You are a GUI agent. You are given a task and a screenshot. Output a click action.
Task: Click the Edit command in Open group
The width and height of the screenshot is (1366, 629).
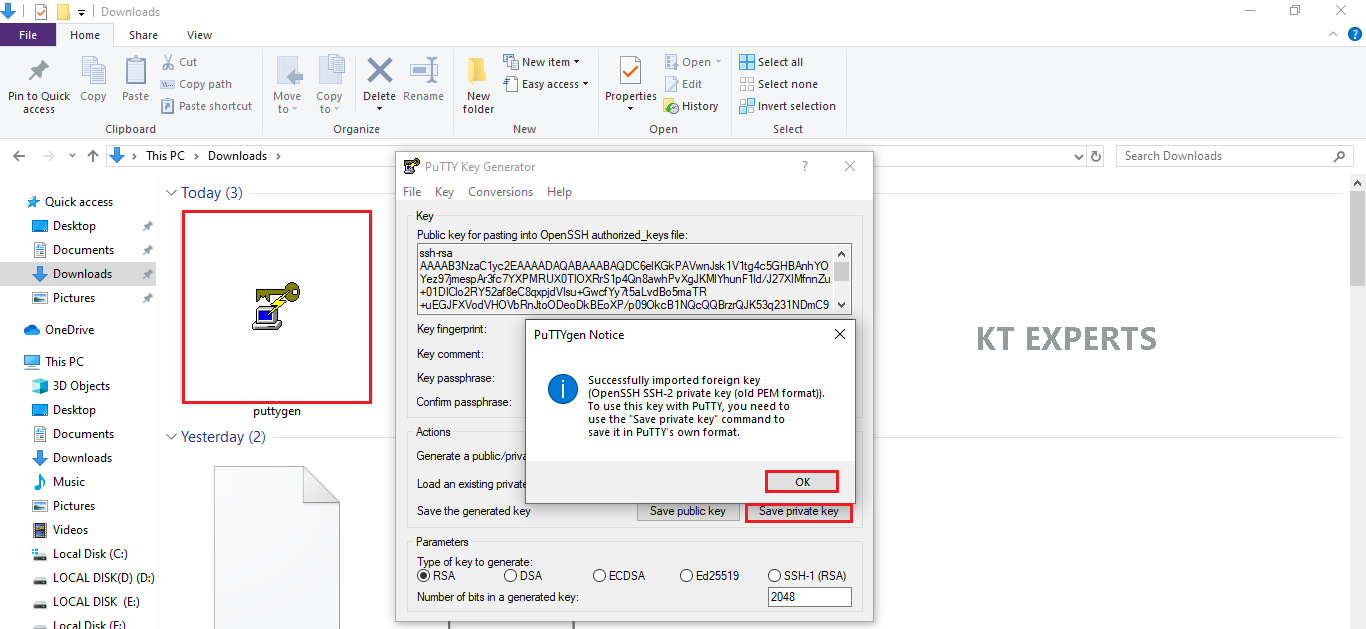(x=684, y=84)
